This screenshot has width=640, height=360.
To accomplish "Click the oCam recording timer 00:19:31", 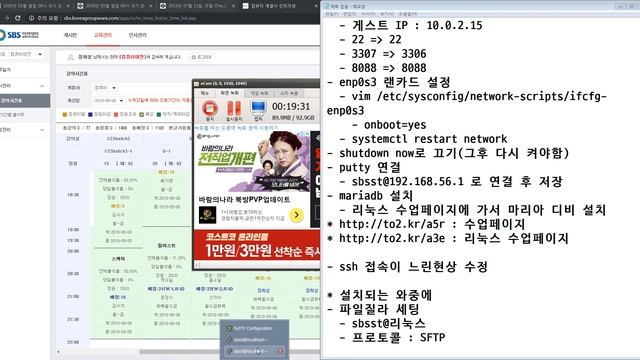I will 291,107.
